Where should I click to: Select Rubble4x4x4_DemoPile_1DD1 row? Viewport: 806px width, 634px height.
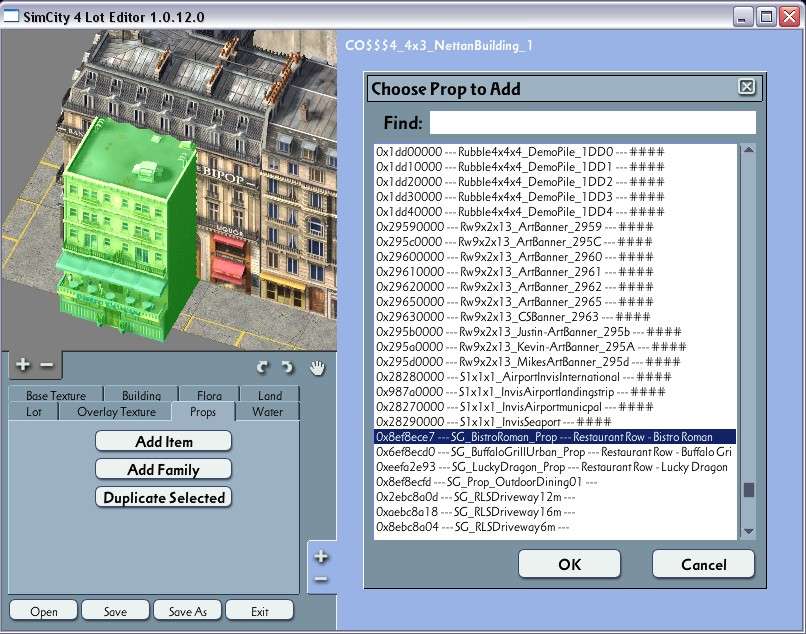click(555, 167)
